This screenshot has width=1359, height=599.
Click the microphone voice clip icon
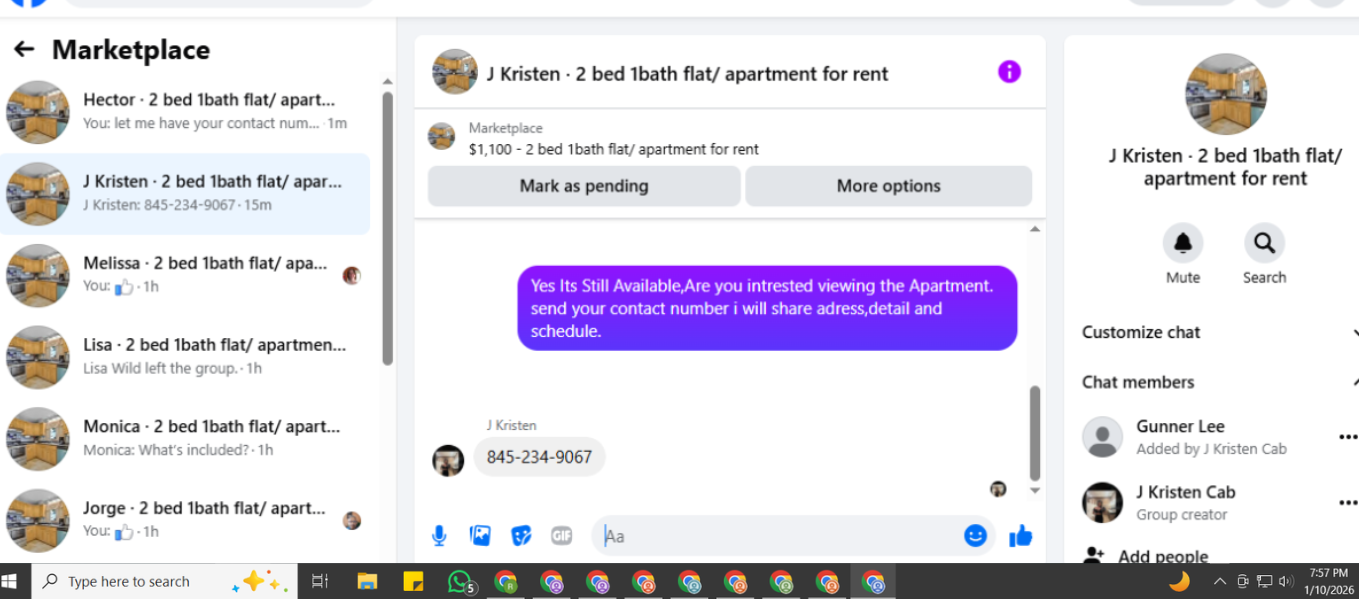pyautogui.click(x=439, y=536)
